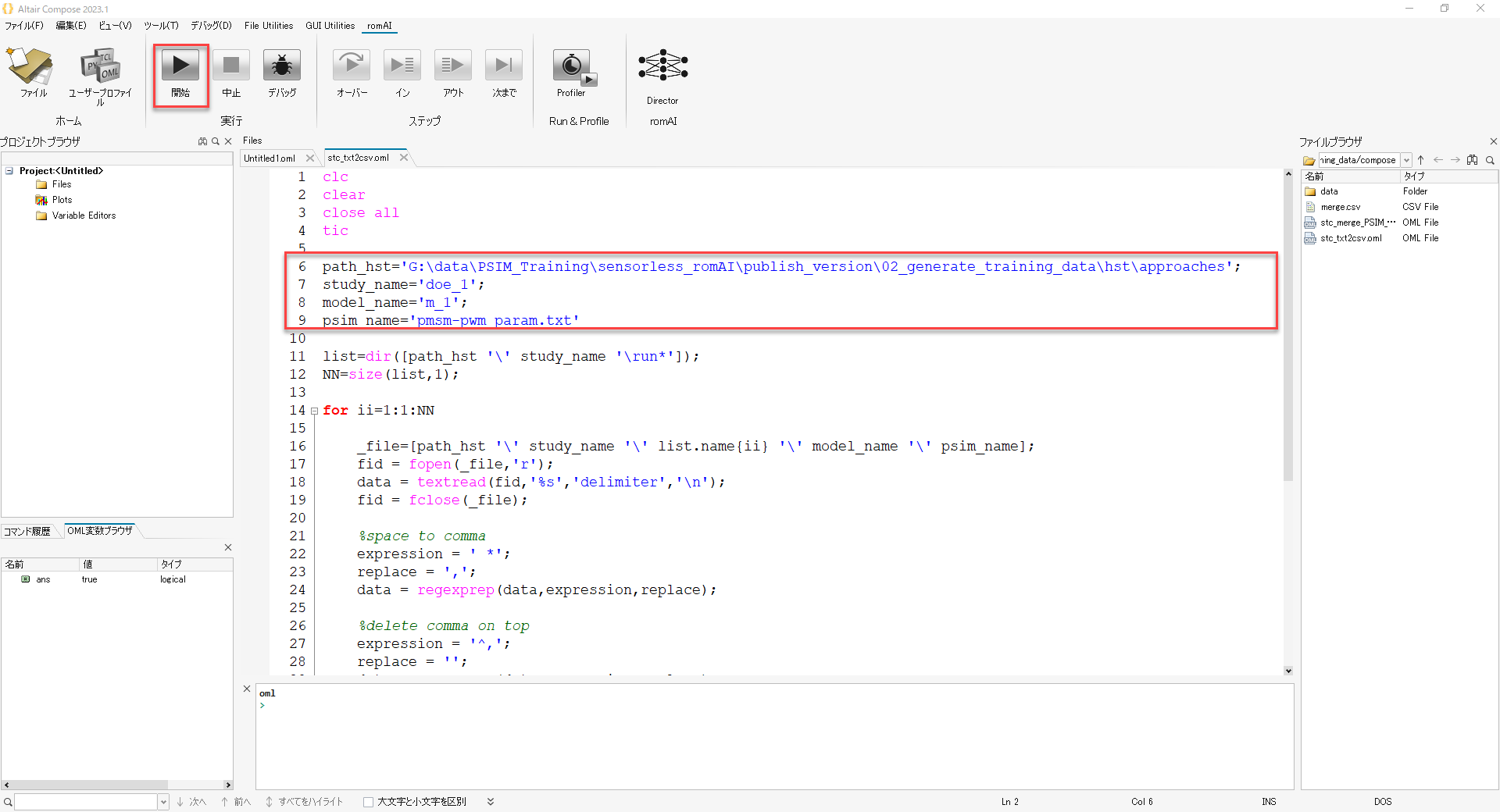Screen dimensions: 1500x812
Task: Expand more find options chevron
Action: 491,802
